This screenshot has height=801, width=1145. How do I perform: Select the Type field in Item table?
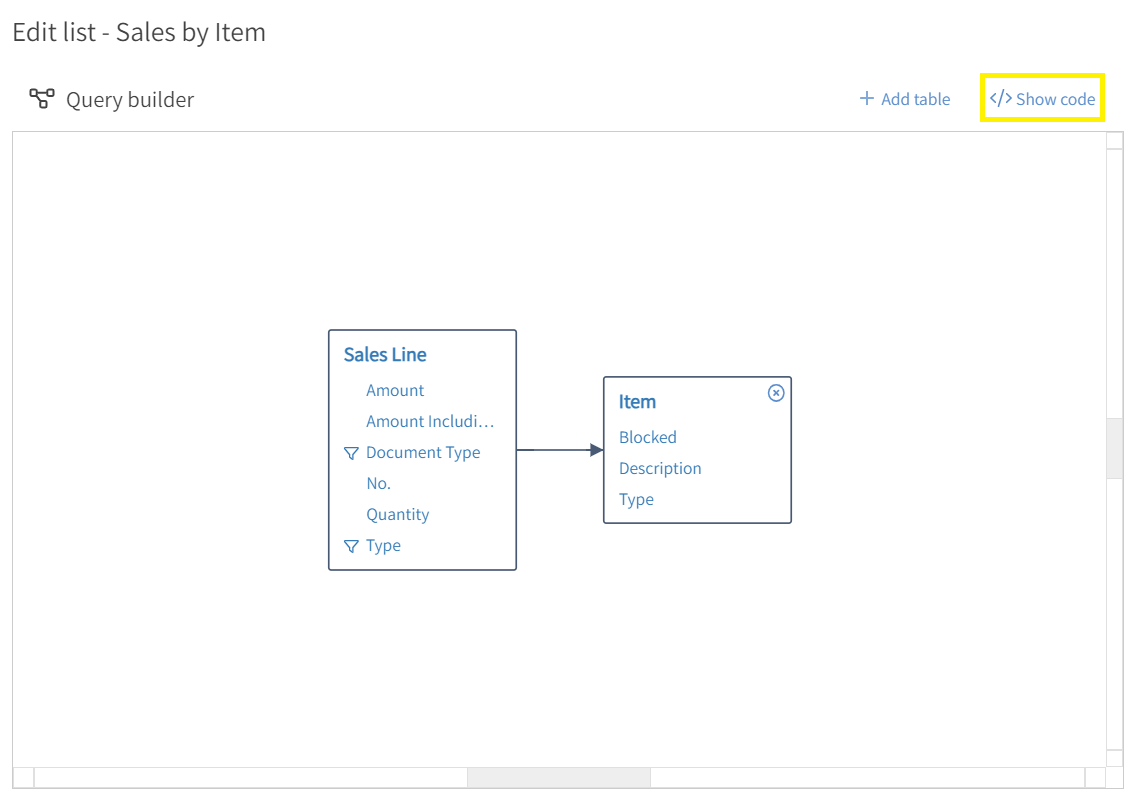point(636,500)
